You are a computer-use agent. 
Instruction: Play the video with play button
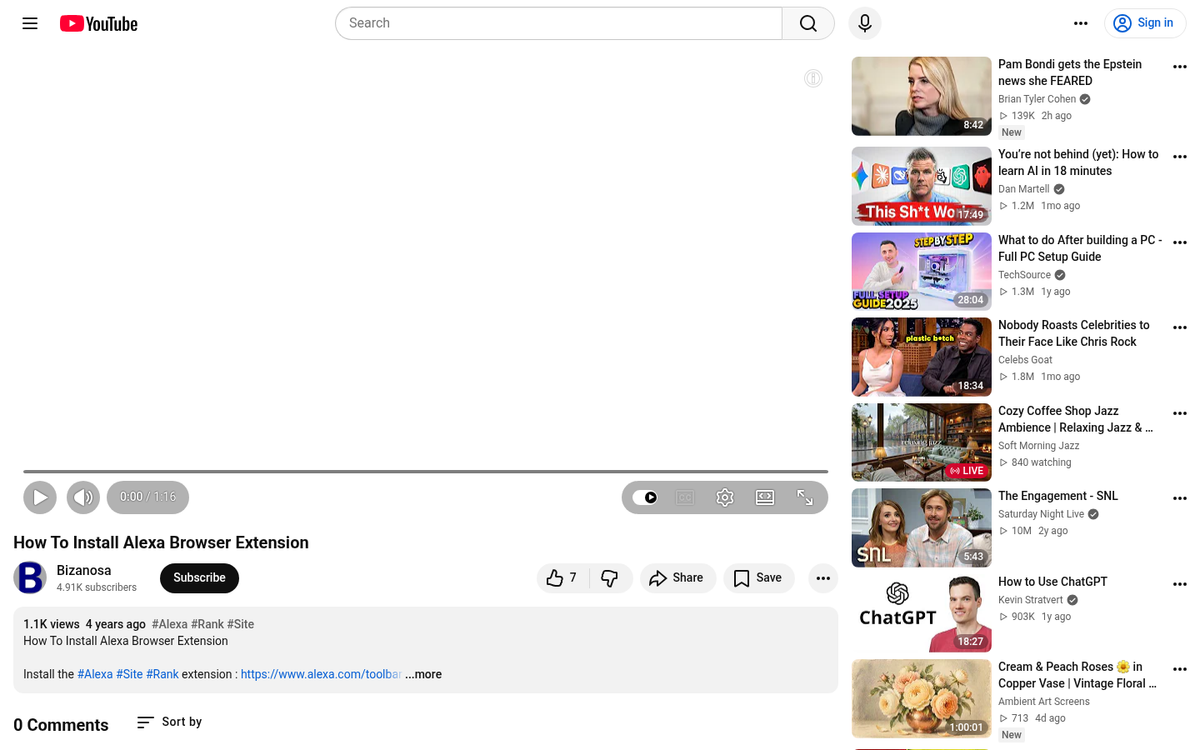40,497
